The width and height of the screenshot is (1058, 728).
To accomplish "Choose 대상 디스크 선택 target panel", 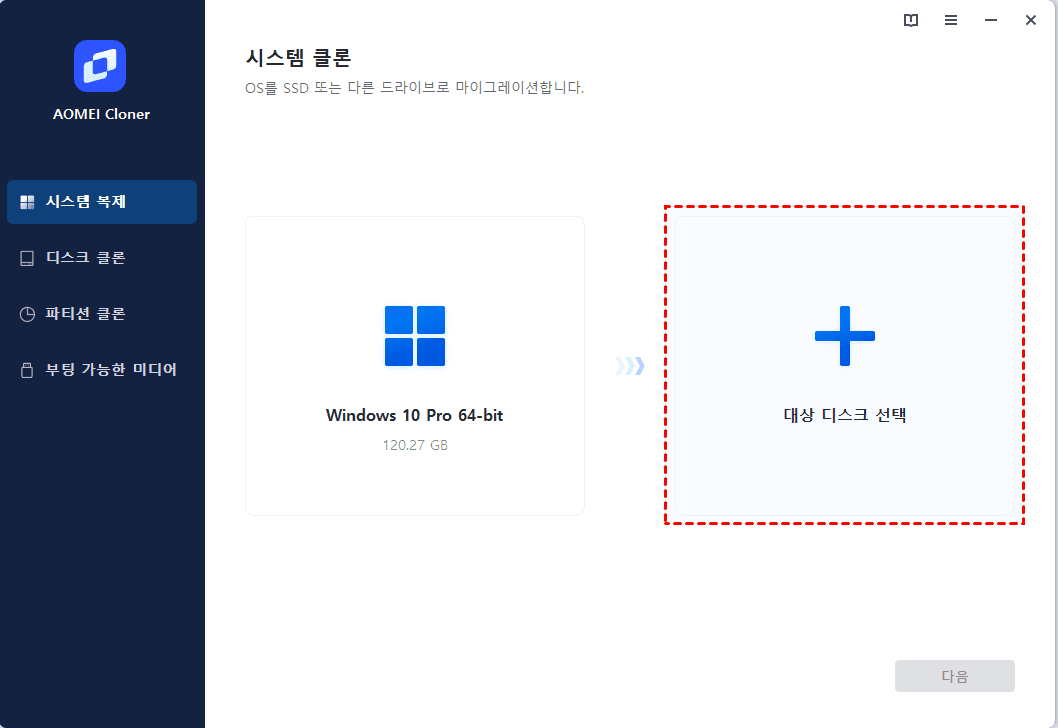I will click(845, 366).
